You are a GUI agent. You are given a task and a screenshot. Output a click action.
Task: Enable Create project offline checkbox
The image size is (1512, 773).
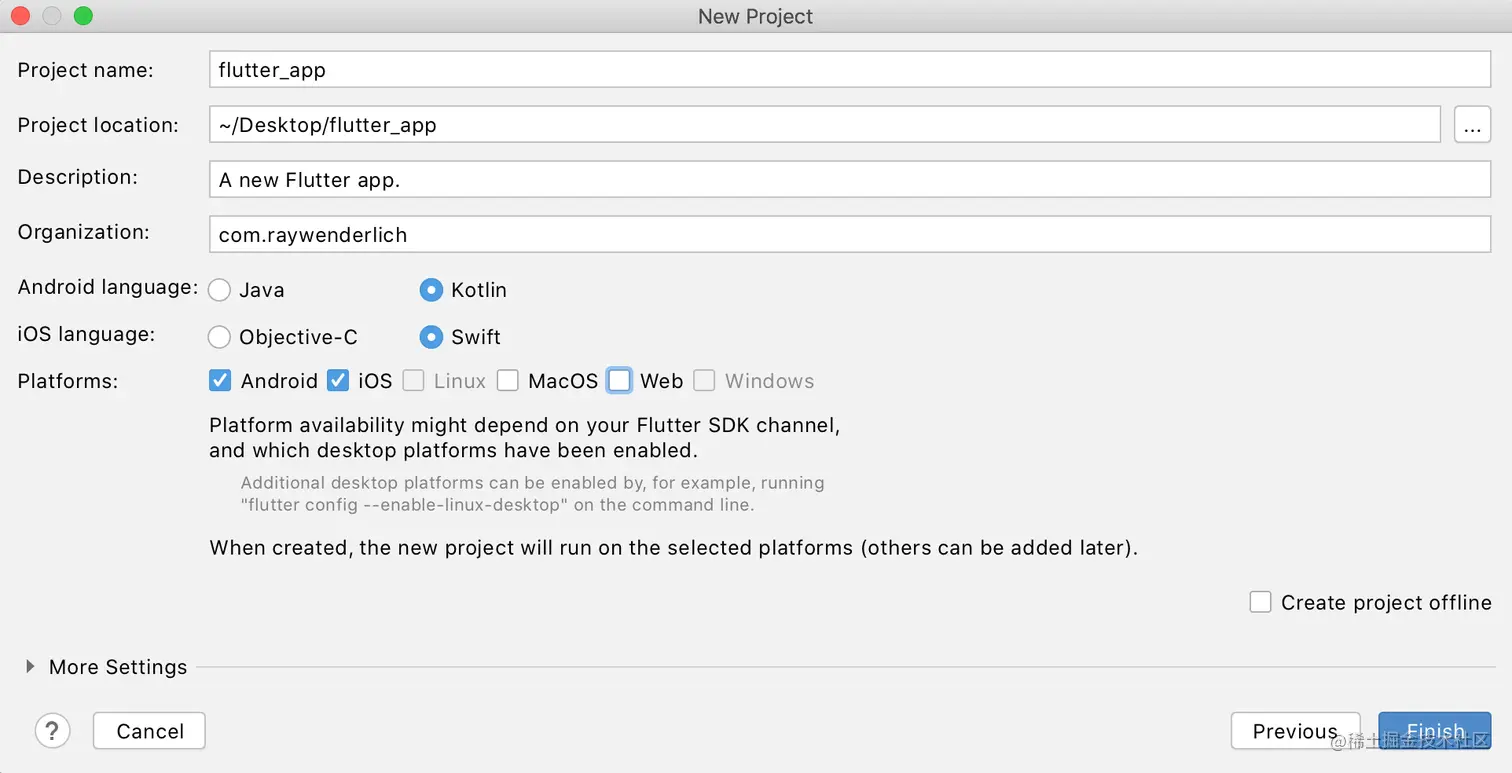tap(1261, 602)
